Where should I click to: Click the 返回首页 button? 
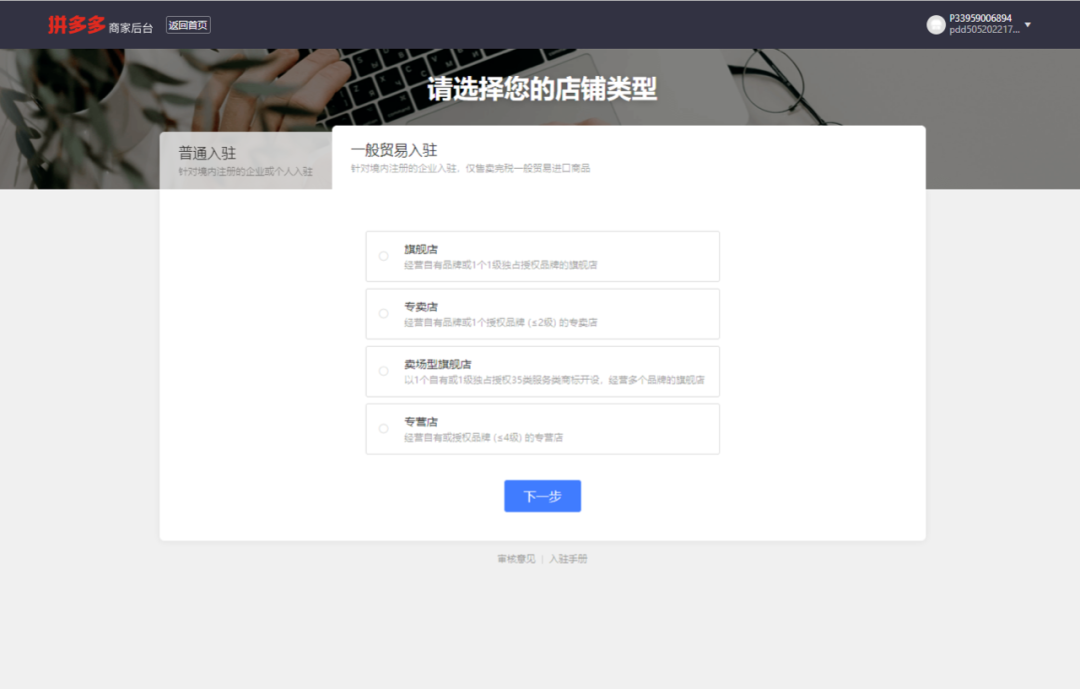pyautogui.click(x=187, y=25)
